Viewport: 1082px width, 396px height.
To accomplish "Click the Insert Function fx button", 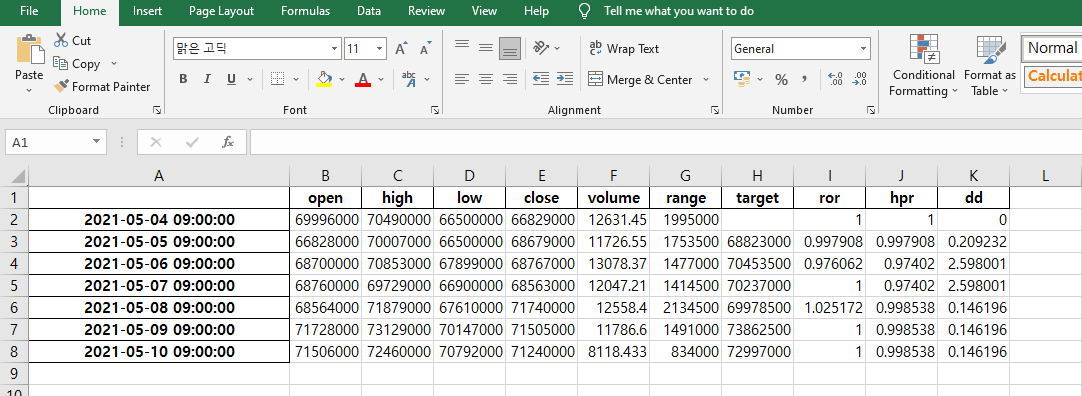I will point(228,142).
